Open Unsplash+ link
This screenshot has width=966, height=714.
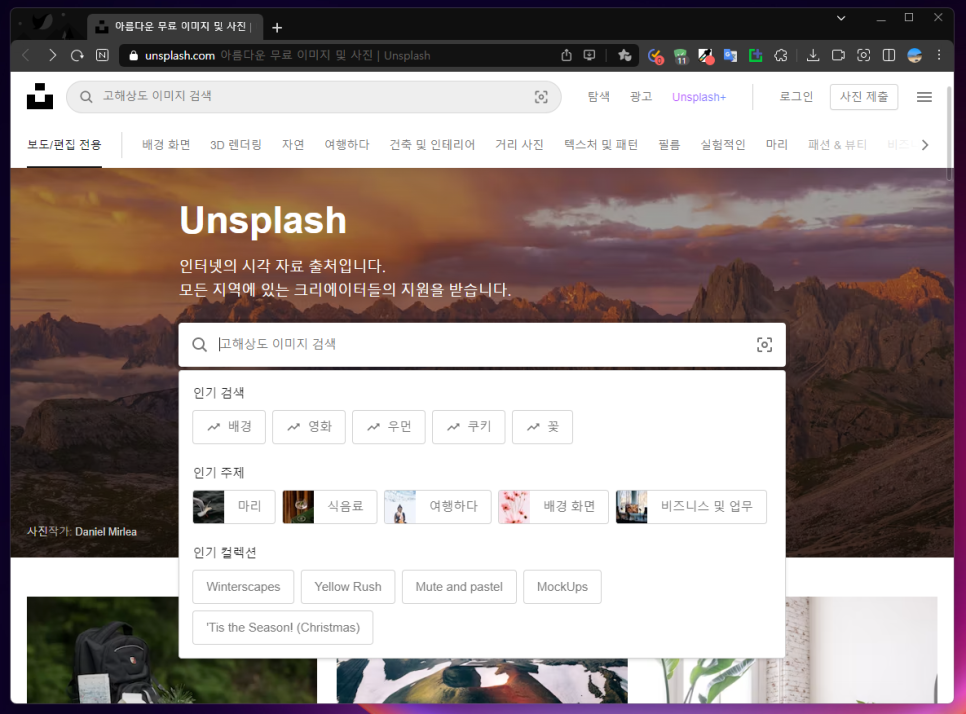pos(699,97)
